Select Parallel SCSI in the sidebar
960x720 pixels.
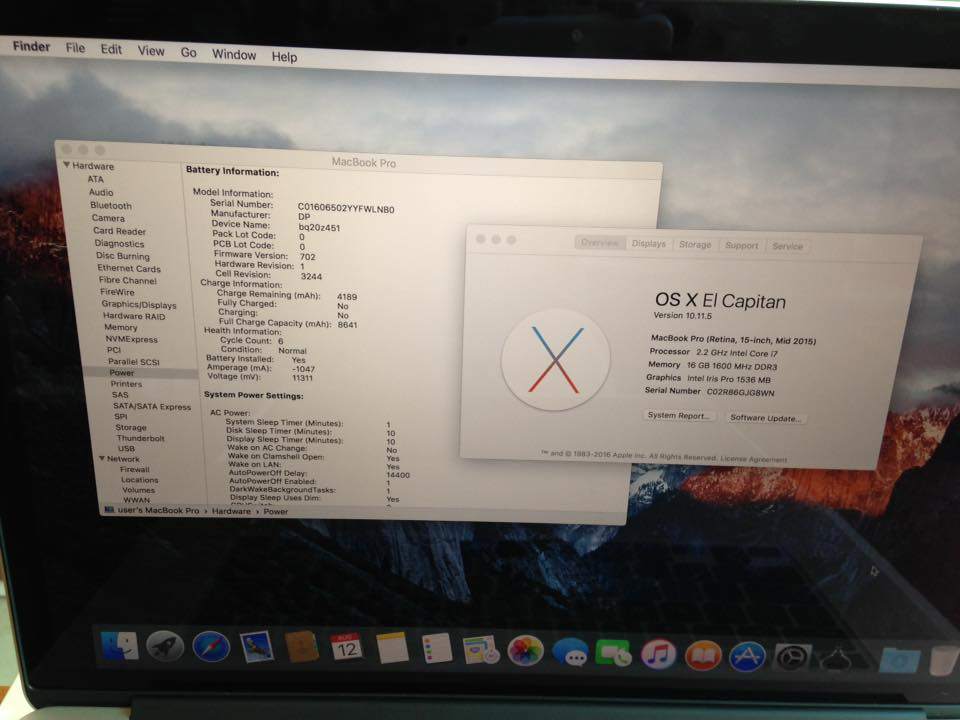[x=133, y=362]
